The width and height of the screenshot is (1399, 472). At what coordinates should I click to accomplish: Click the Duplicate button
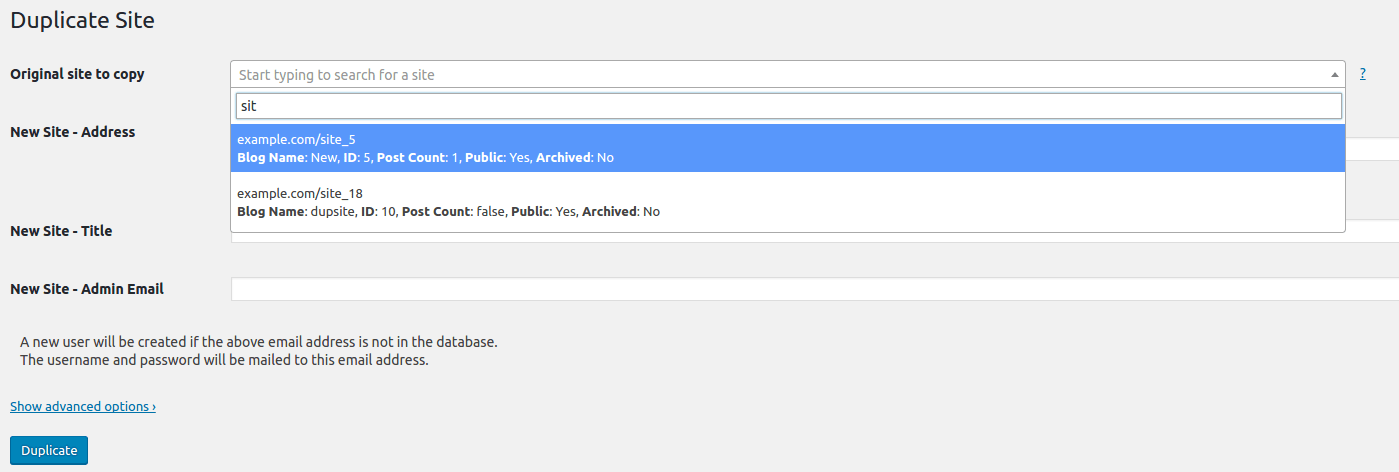49,450
